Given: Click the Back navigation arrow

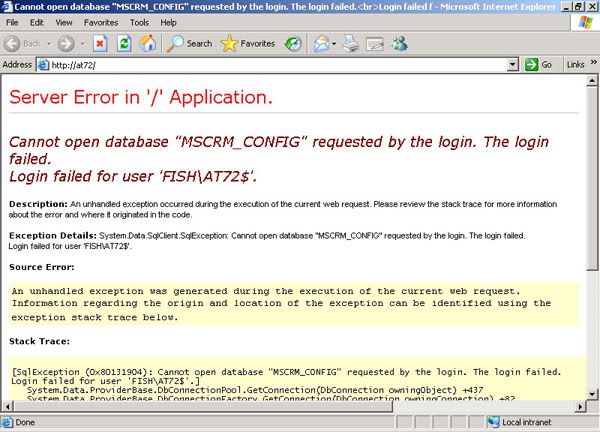Looking at the screenshot, I should pos(12,44).
